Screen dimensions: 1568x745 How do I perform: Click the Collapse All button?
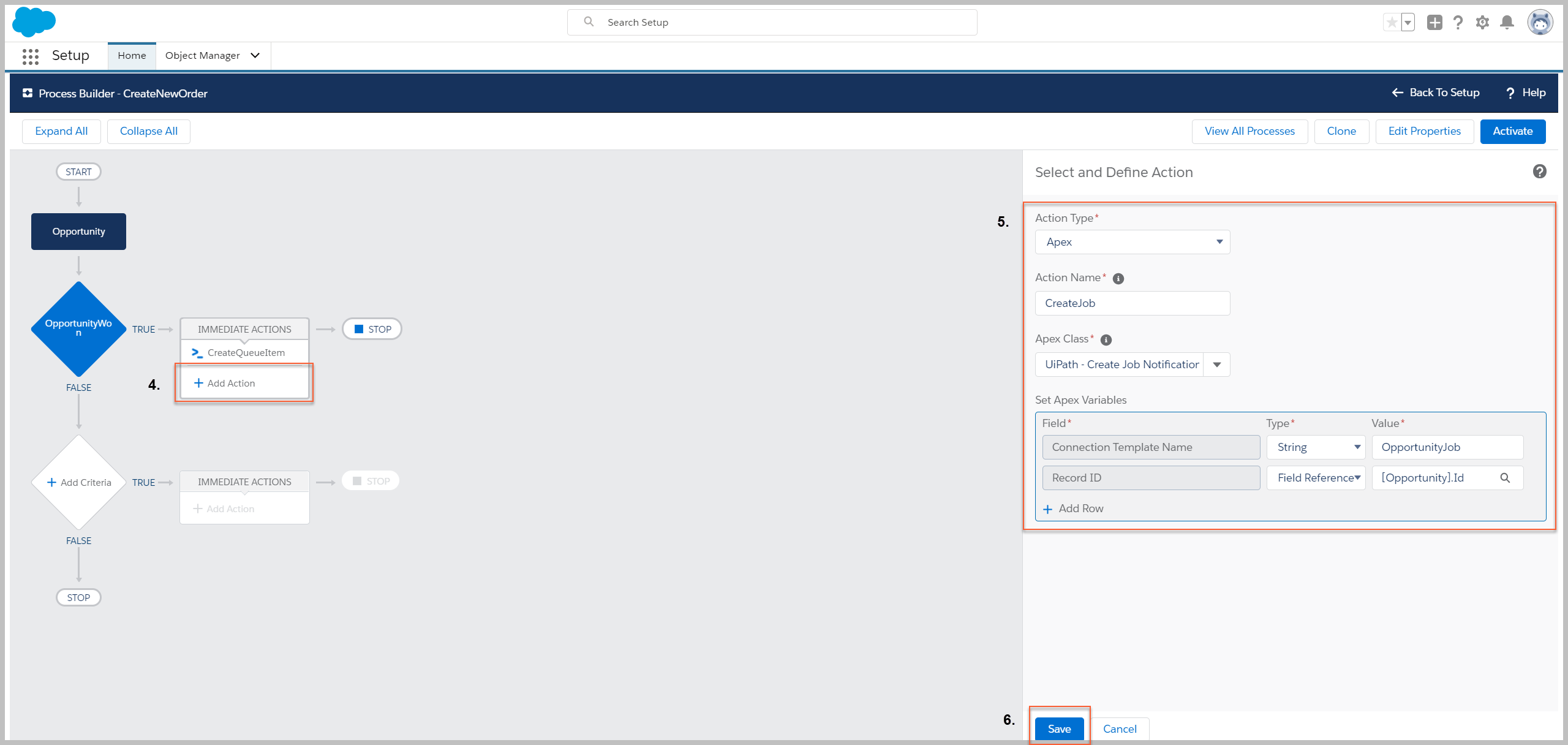click(x=149, y=131)
